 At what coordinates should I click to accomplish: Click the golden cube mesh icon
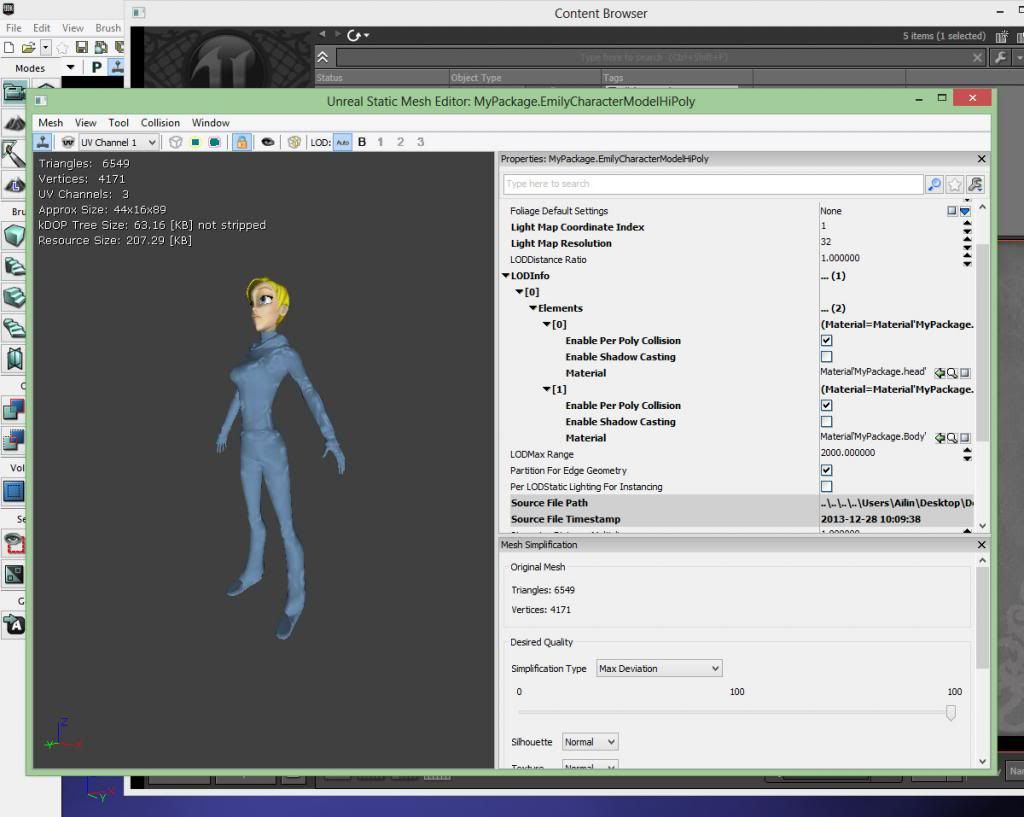(x=295, y=142)
